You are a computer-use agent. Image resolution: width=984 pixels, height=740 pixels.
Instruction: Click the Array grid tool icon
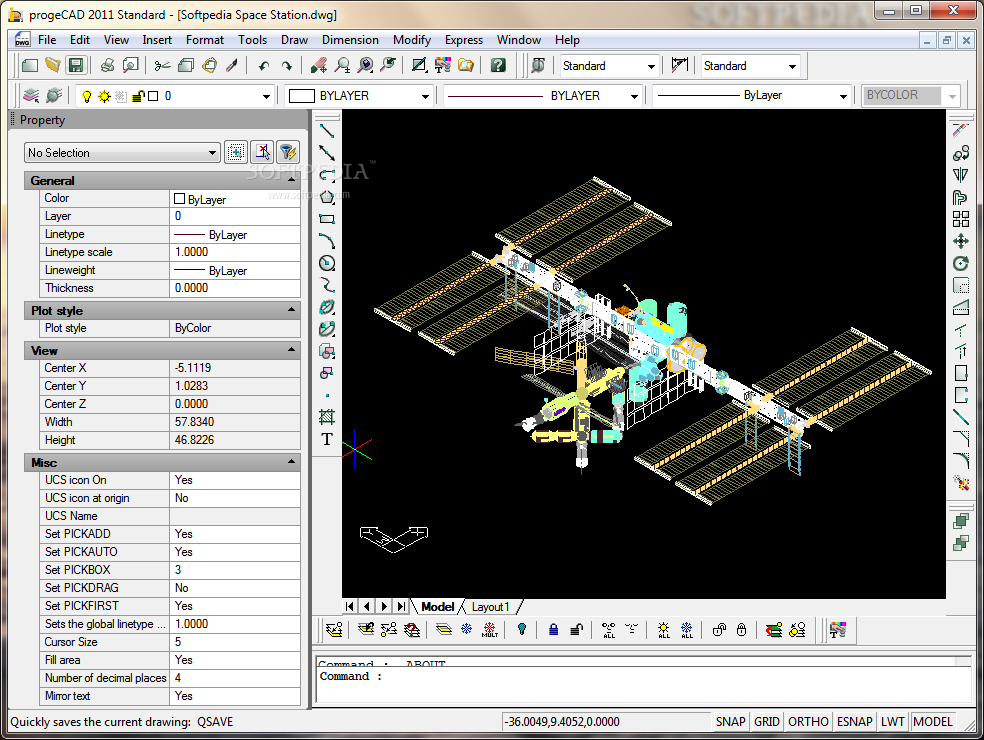pos(960,219)
